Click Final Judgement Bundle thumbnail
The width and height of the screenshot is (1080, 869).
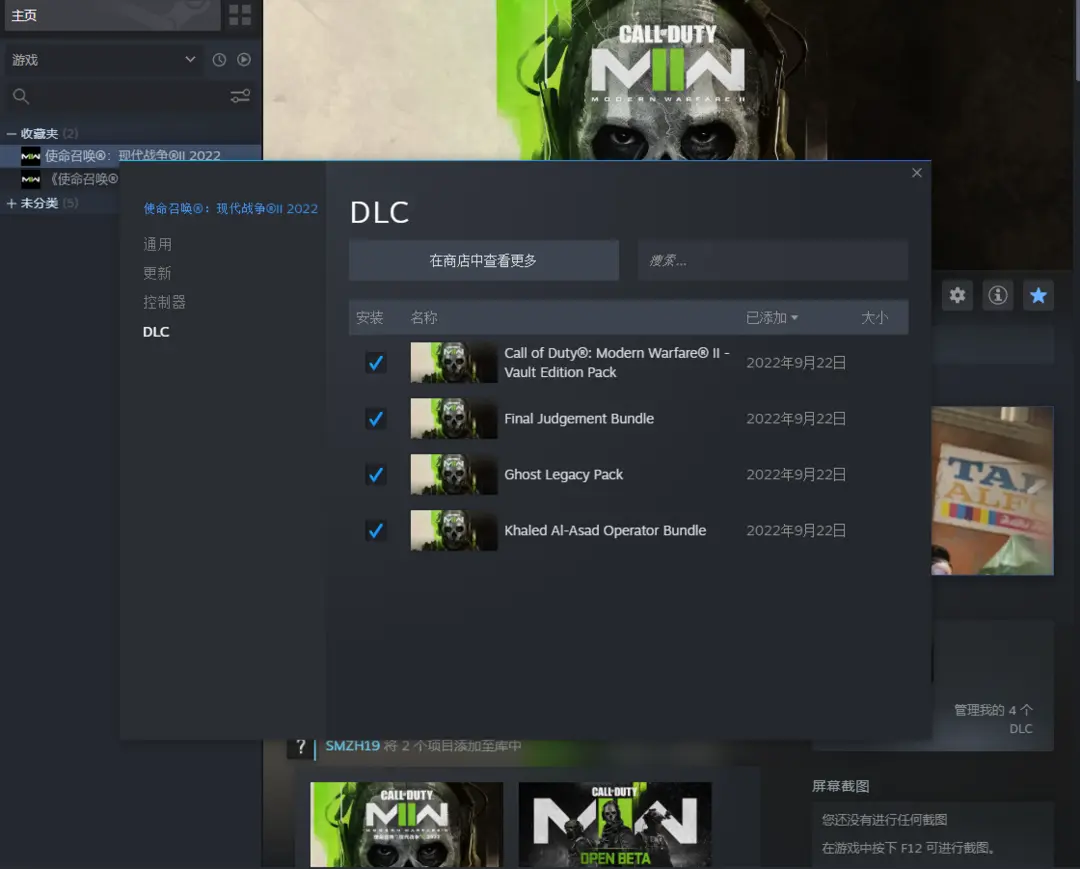pyautogui.click(x=453, y=419)
